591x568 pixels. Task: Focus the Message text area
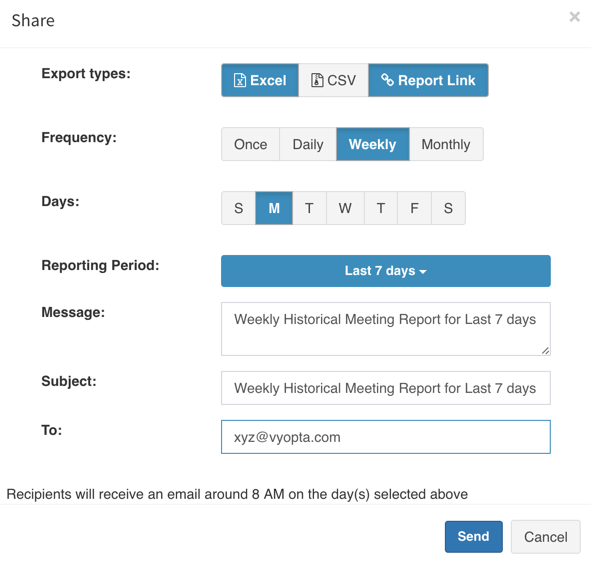coord(386,329)
